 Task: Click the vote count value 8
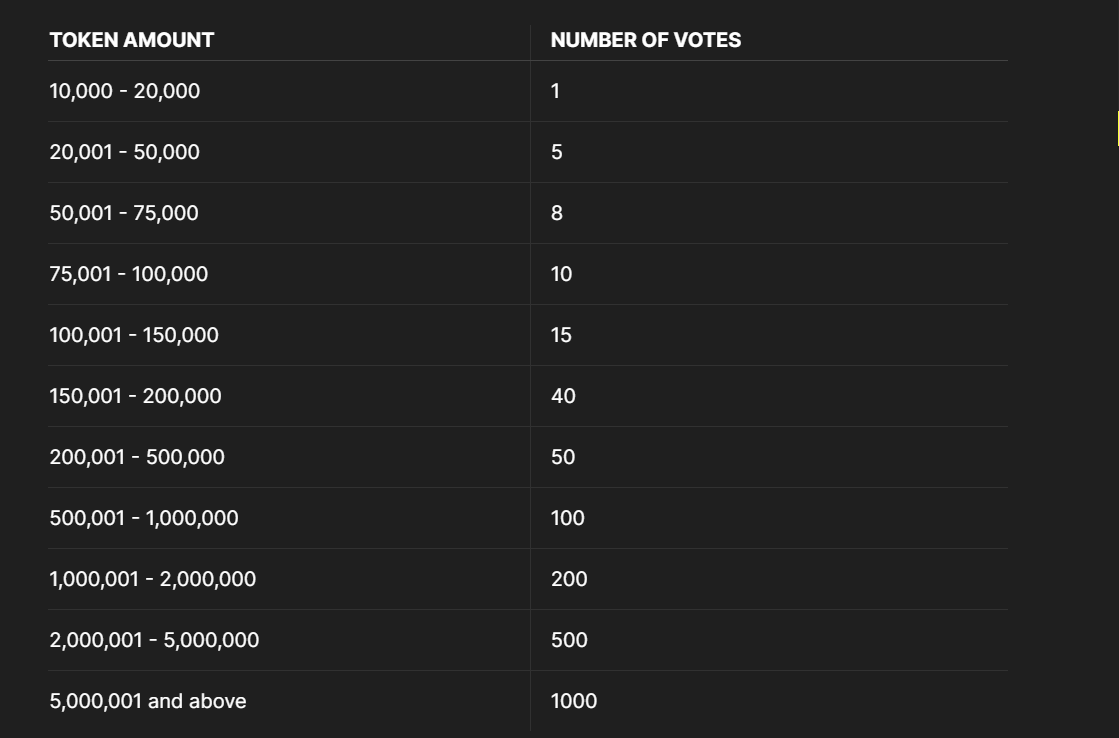pyautogui.click(x=557, y=213)
